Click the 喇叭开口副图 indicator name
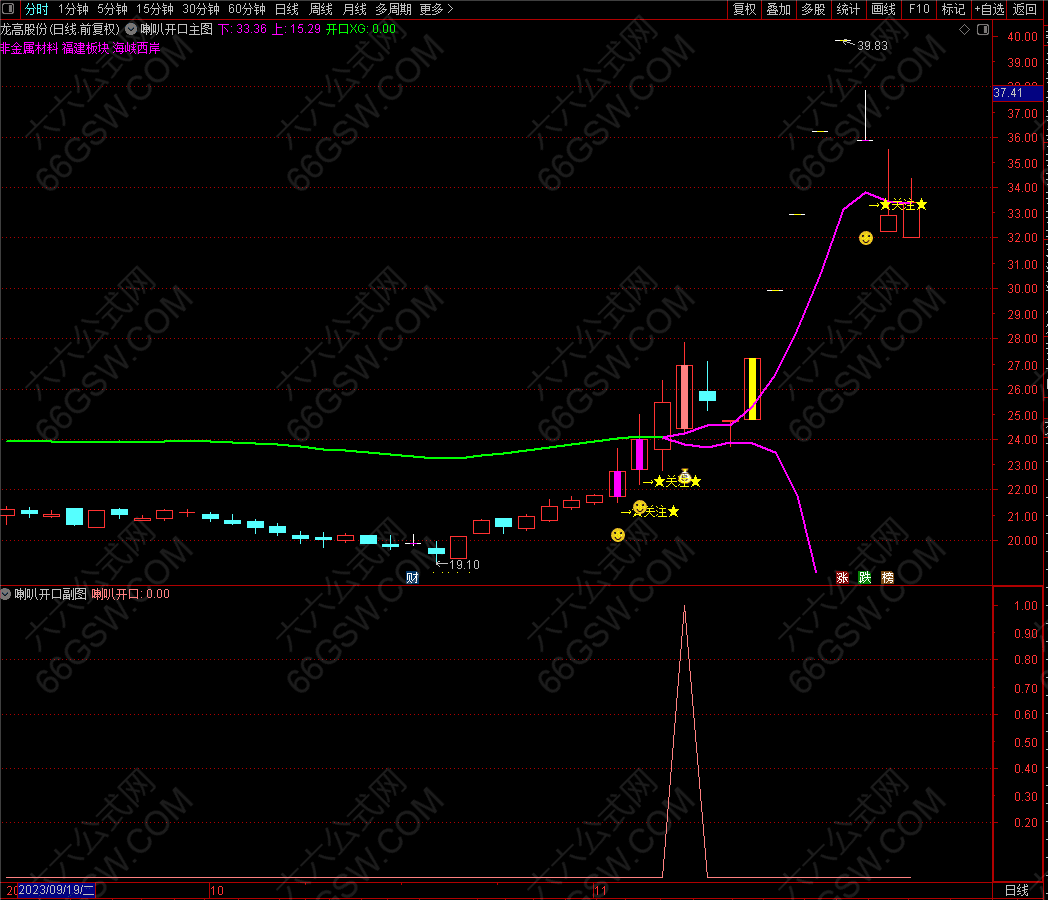Screen dimensions: 1048x900 tap(51, 594)
